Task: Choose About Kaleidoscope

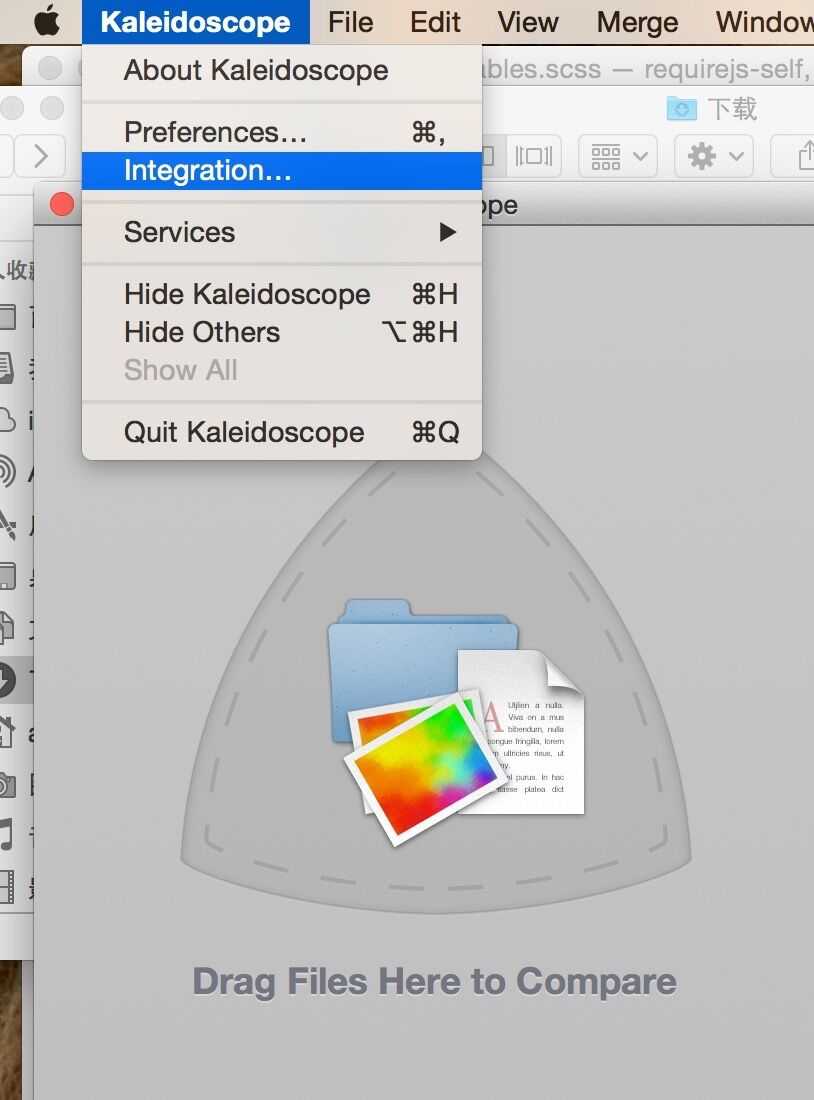Action: (x=282, y=70)
